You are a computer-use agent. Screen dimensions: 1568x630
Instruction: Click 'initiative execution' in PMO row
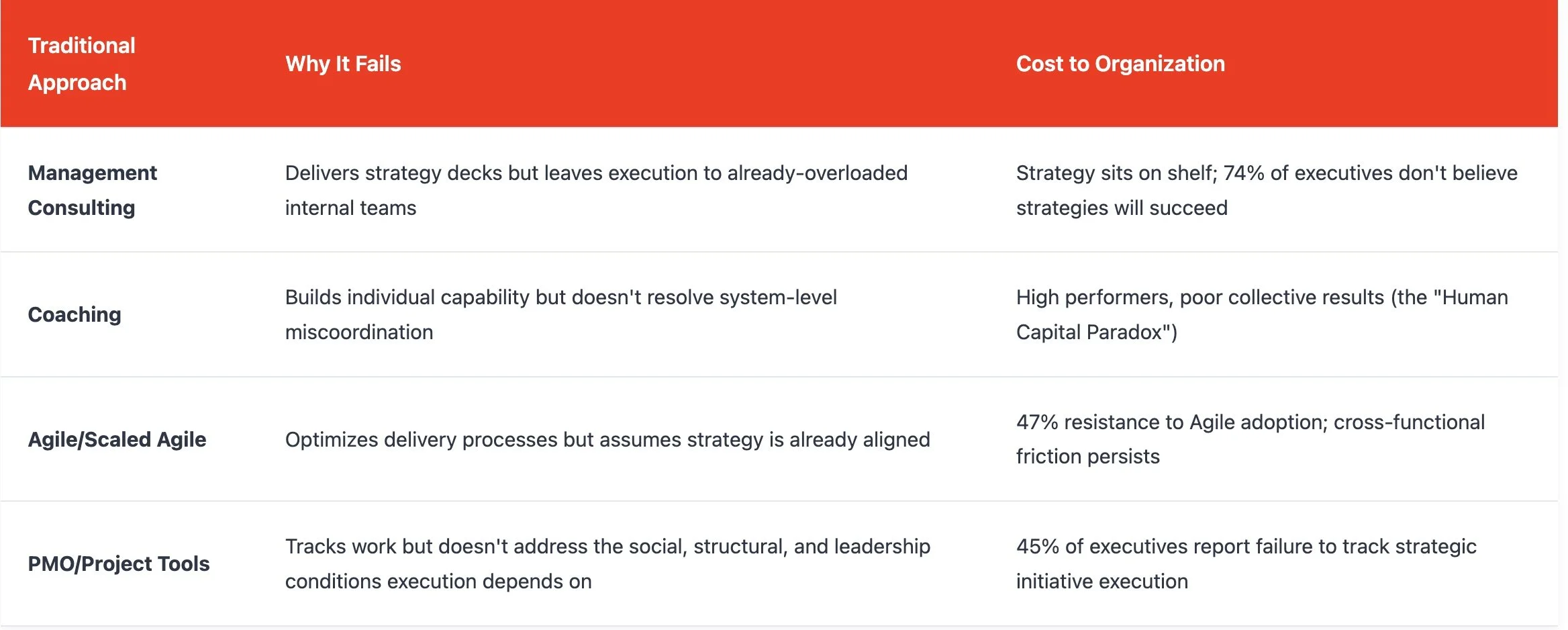pyautogui.click(x=1101, y=581)
